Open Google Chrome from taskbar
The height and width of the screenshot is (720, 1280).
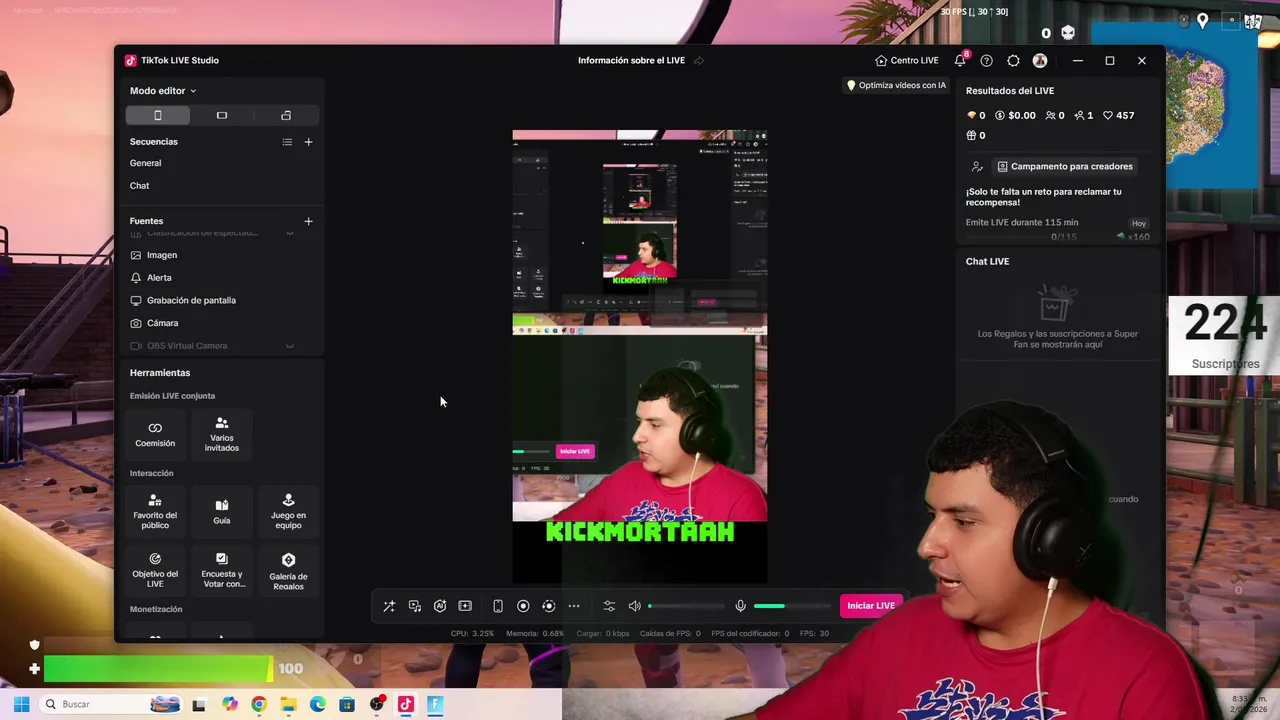click(x=259, y=705)
